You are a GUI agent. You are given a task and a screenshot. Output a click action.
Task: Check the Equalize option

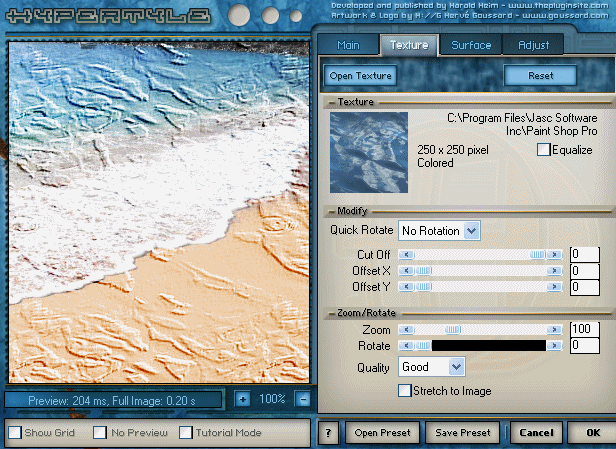click(544, 150)
